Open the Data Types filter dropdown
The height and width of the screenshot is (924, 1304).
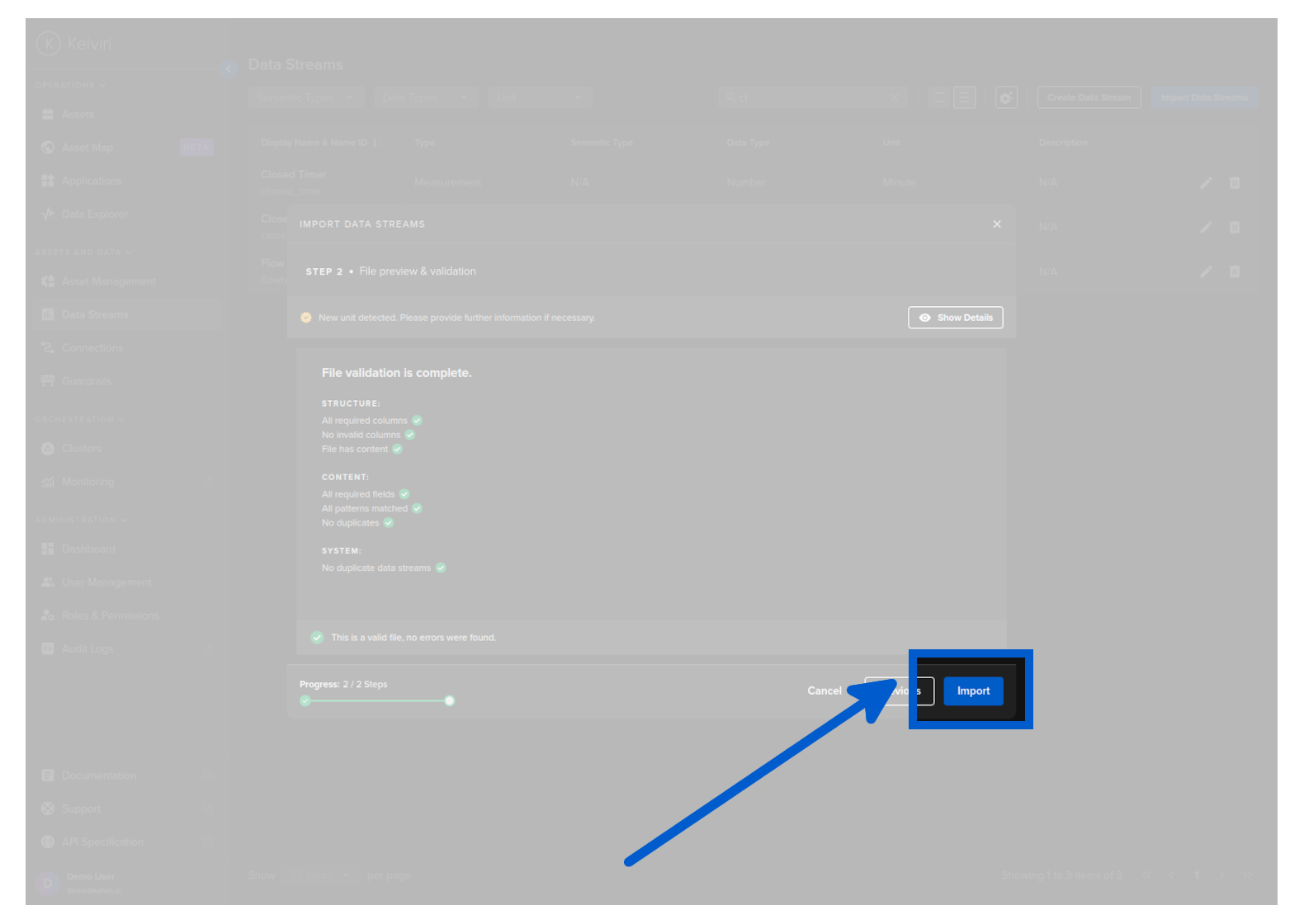click(425, 98)
